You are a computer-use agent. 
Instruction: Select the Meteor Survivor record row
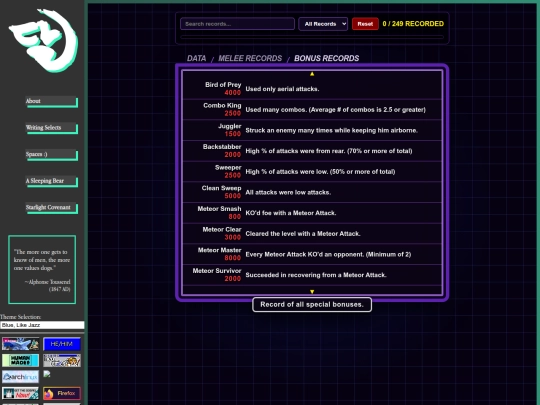[x=312, y=275]
